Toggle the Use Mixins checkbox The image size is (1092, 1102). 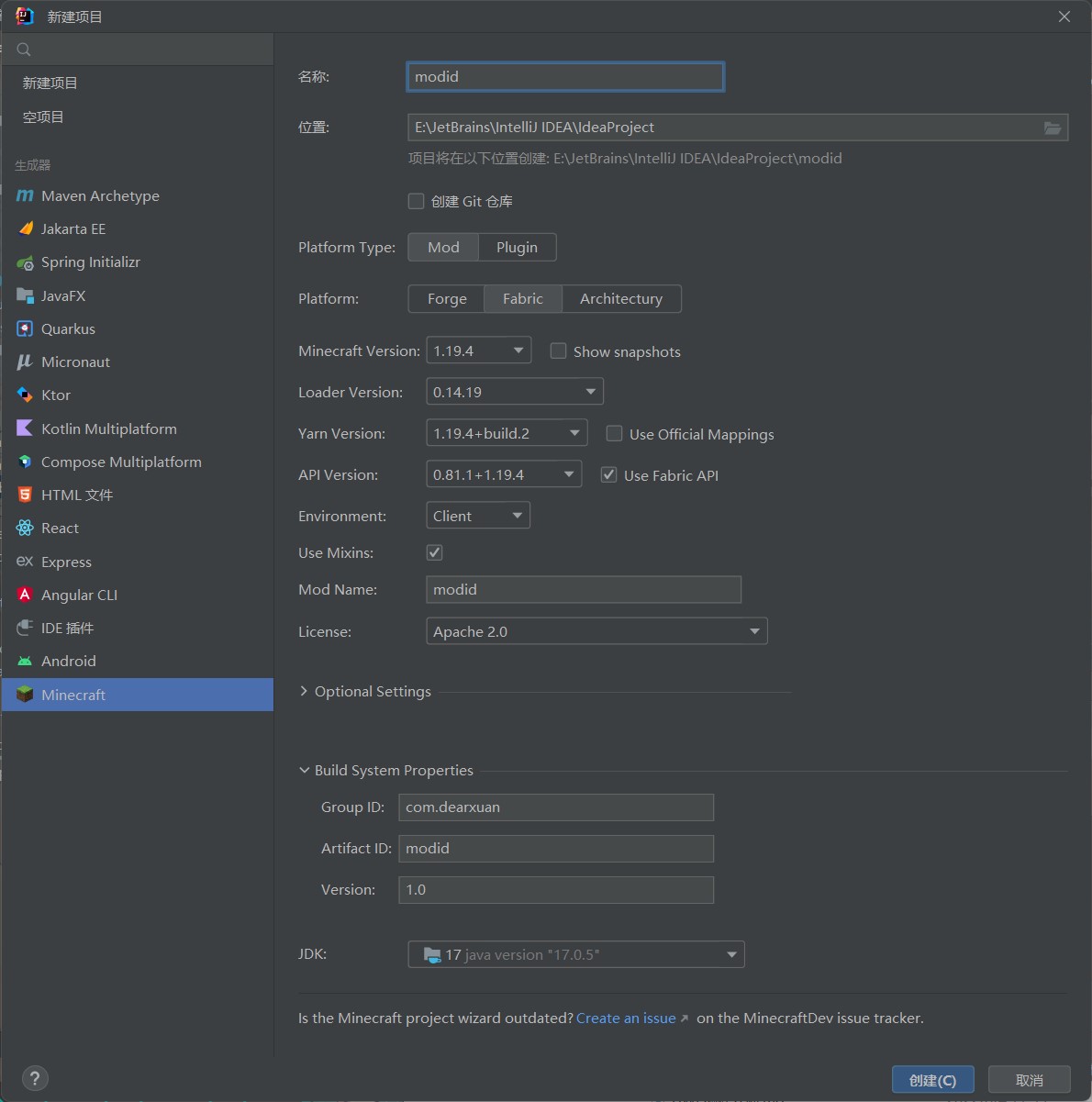435,552
